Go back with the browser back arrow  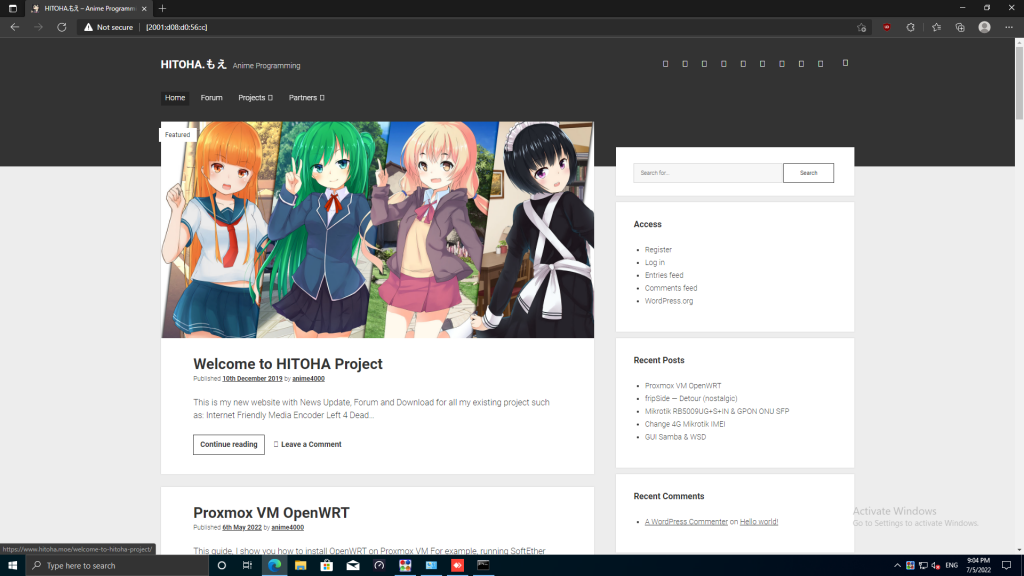14,27
